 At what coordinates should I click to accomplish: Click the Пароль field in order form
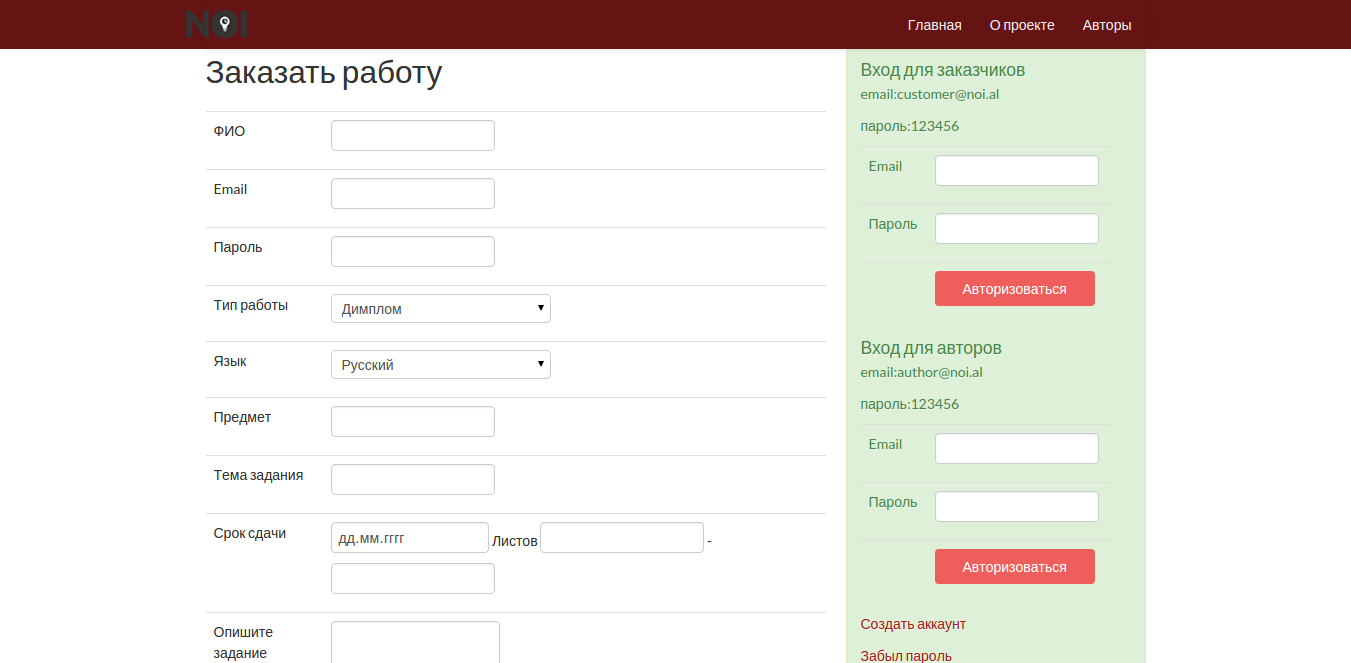[413, 251]
